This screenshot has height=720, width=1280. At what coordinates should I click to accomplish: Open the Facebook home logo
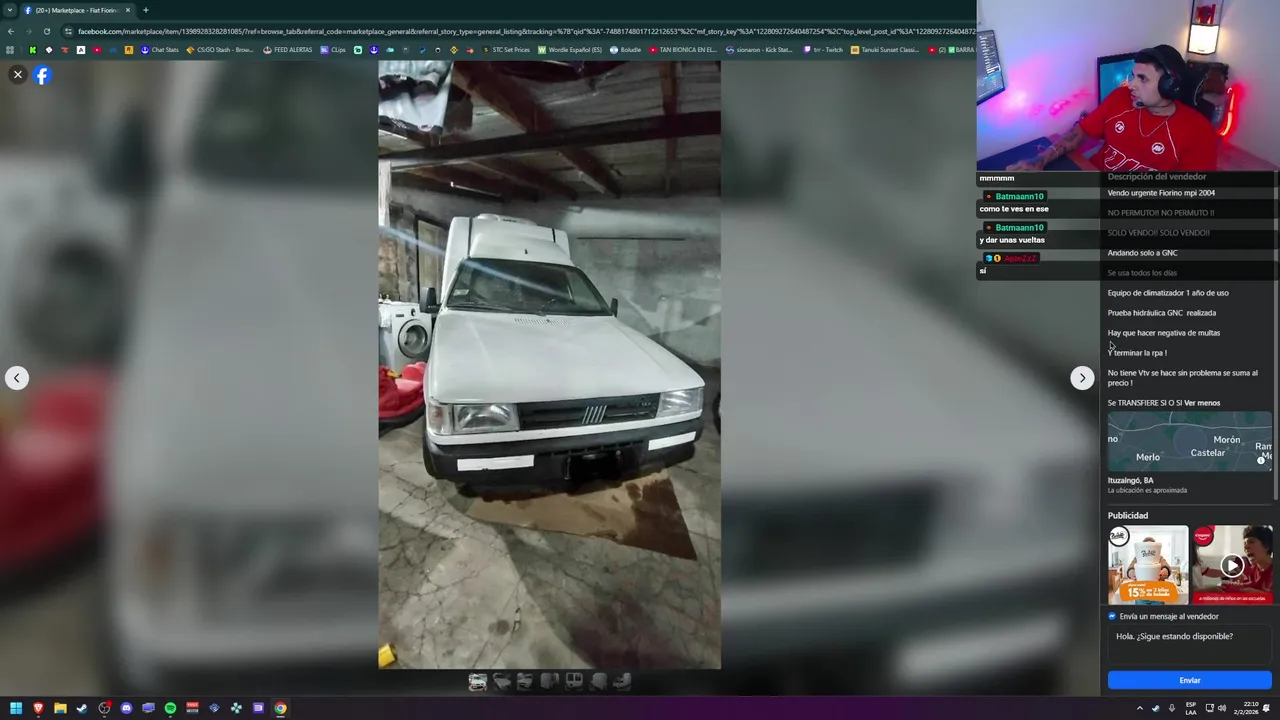(x=42, y=75)
